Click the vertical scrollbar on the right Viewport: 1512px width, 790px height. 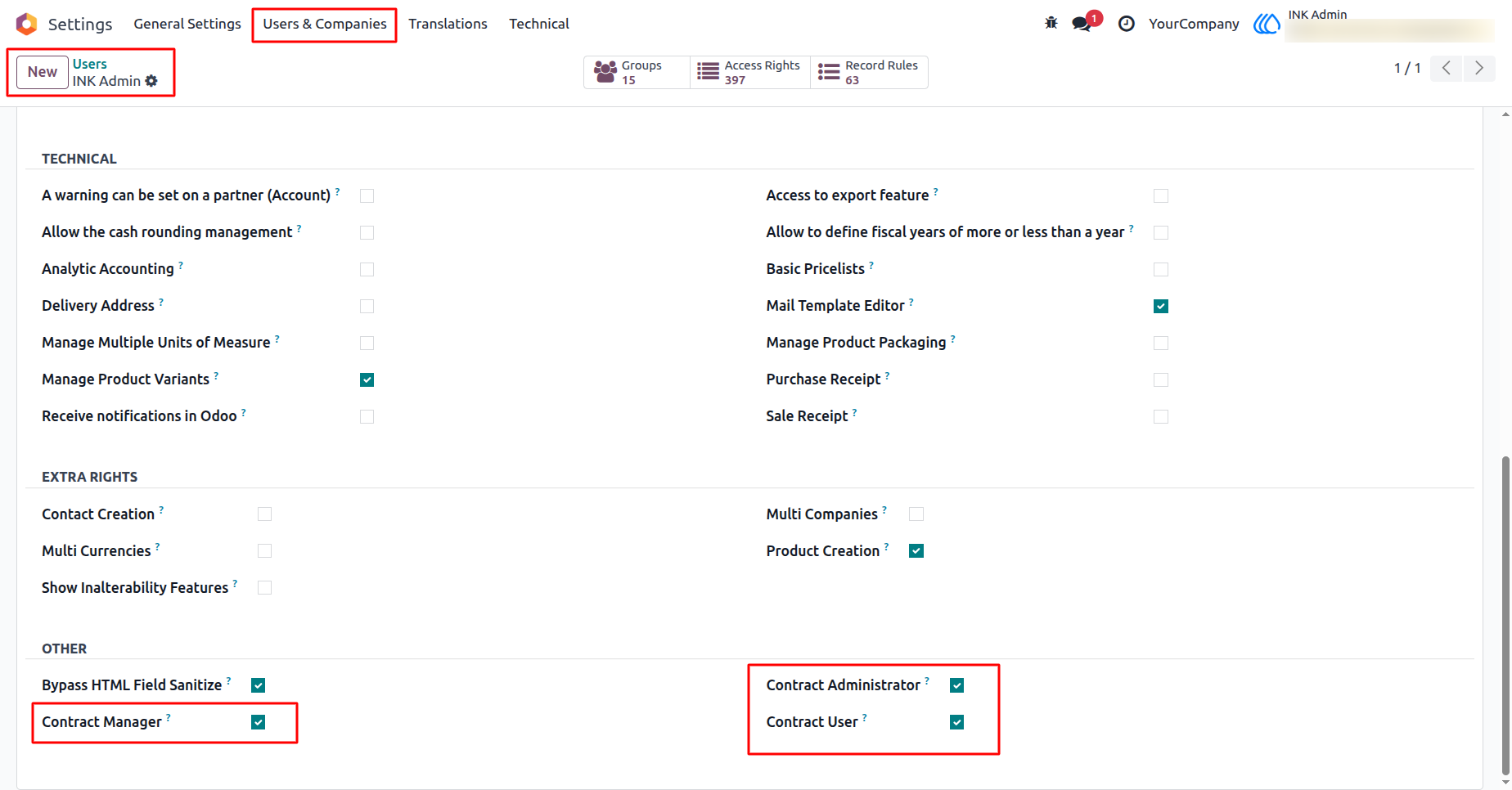(1505, 613)
